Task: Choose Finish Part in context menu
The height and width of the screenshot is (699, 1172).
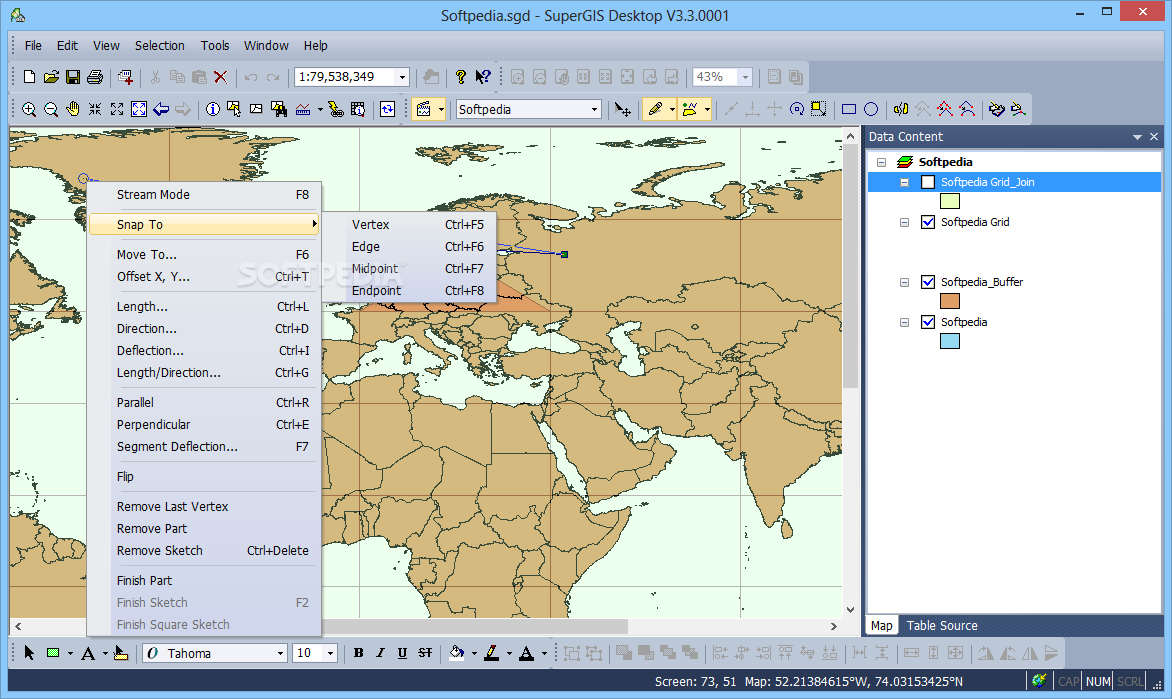Action: 204,581
